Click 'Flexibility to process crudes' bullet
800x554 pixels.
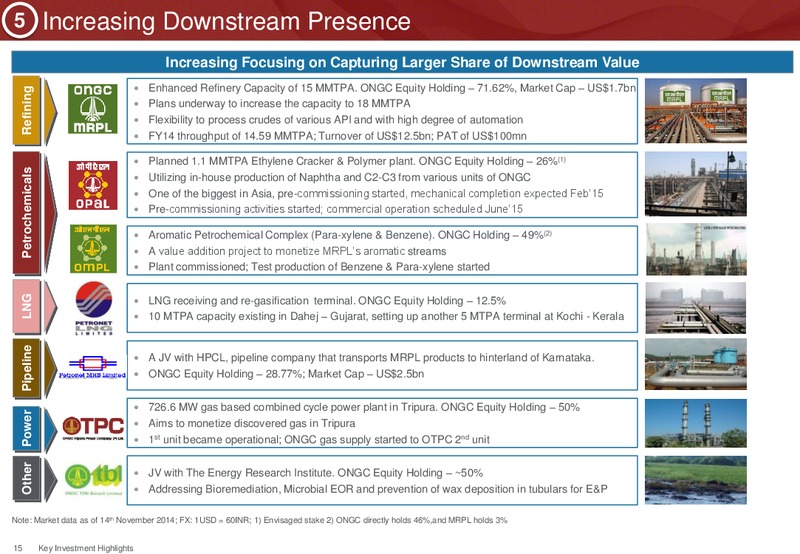[335, 120]
